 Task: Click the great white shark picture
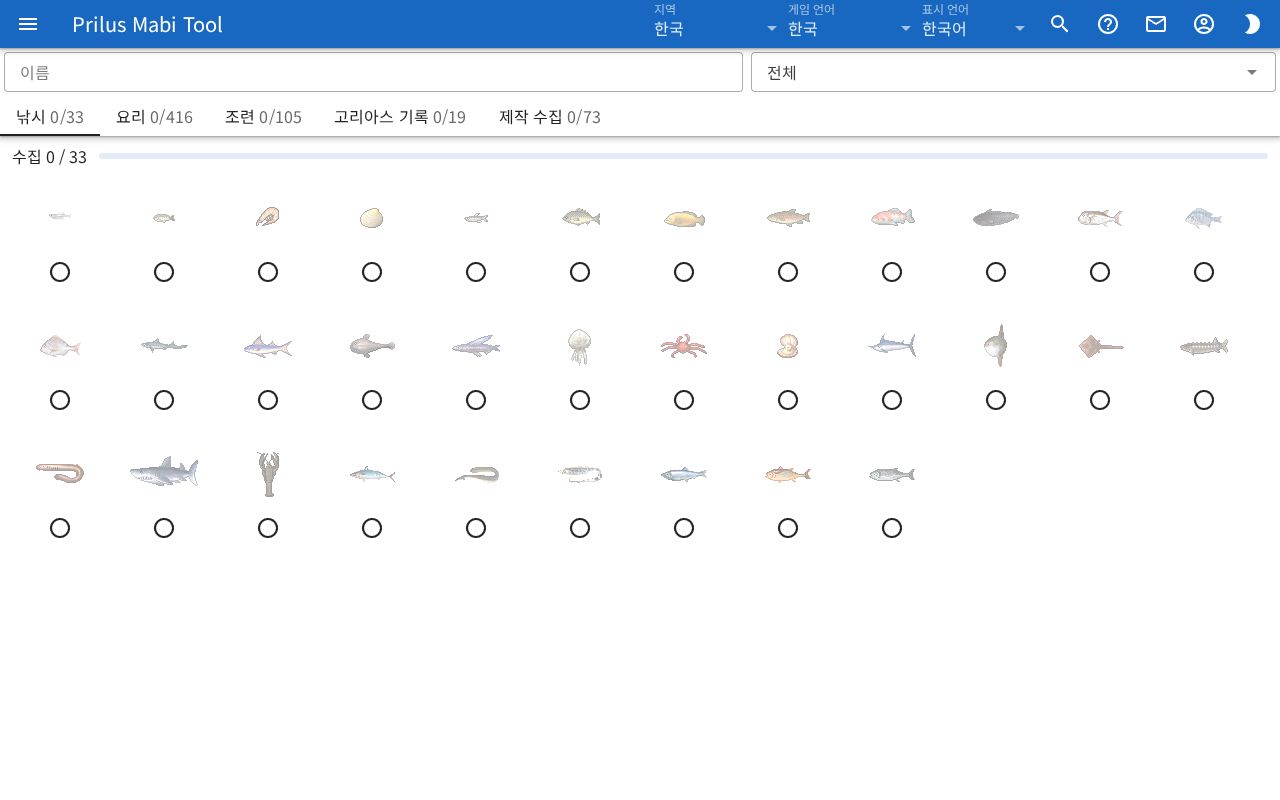pyautogui.click(x=164, y=472)
